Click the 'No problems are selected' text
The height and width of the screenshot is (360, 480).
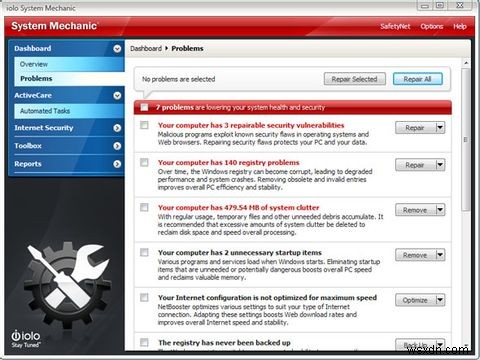point(178,79)
